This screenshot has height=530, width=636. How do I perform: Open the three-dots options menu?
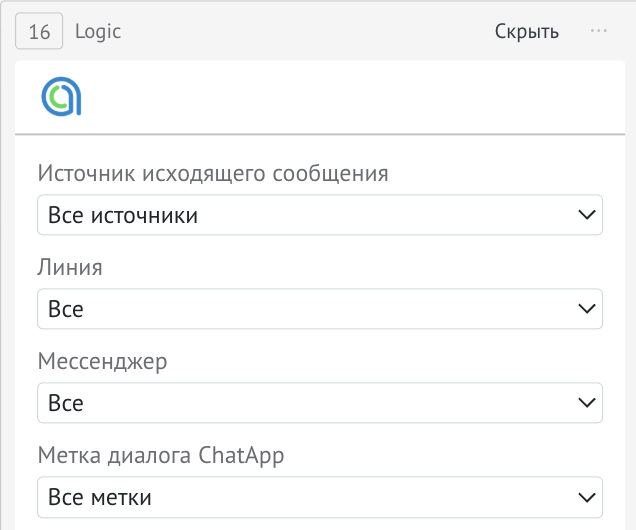pyautogui.click(x=599, y=31)
